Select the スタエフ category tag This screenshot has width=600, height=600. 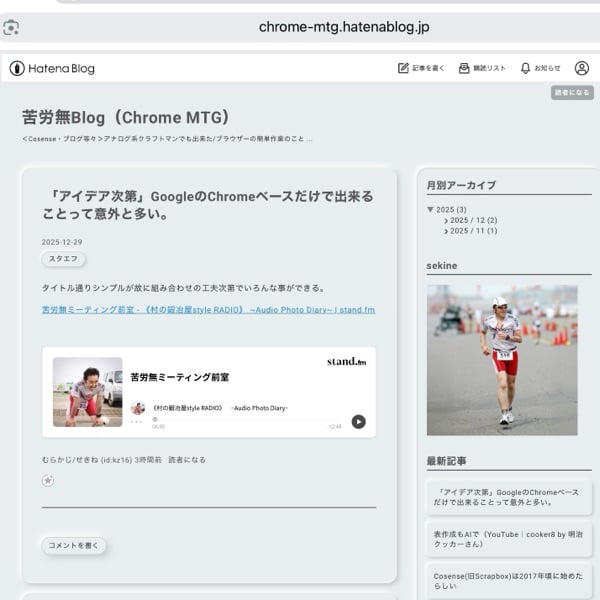(x=64, y=259)
